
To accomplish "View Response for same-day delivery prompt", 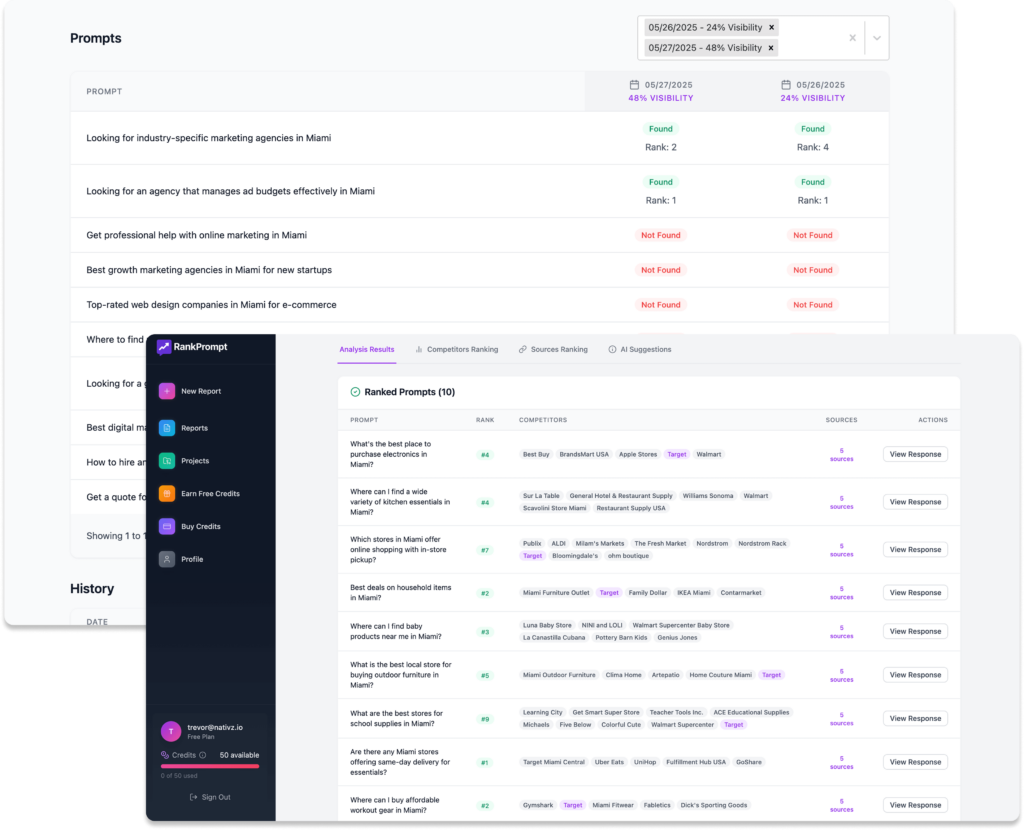I will pyautogui.click(x=915, y=762).
